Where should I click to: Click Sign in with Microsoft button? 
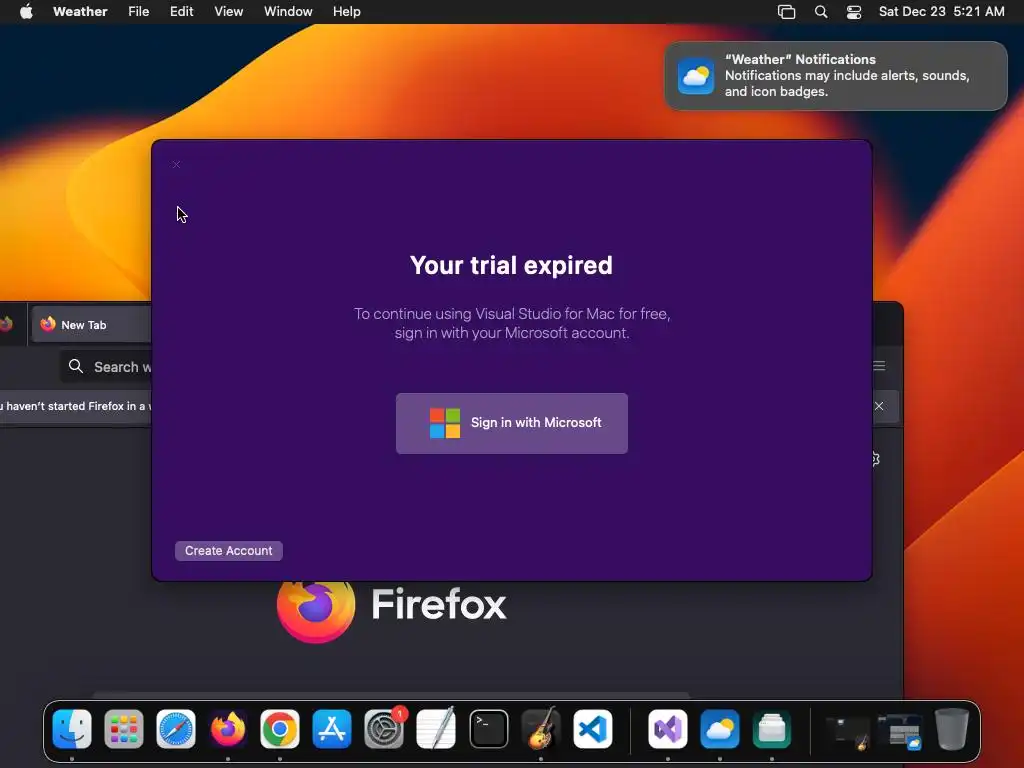coord(511,423)
